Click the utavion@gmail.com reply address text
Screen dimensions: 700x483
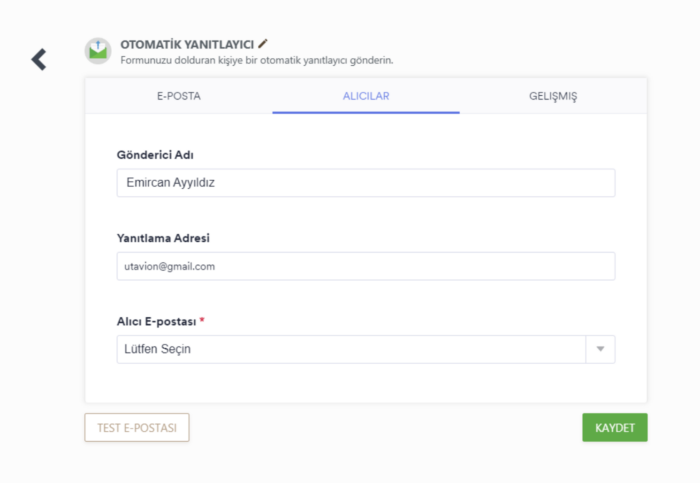tap(169, 266)
